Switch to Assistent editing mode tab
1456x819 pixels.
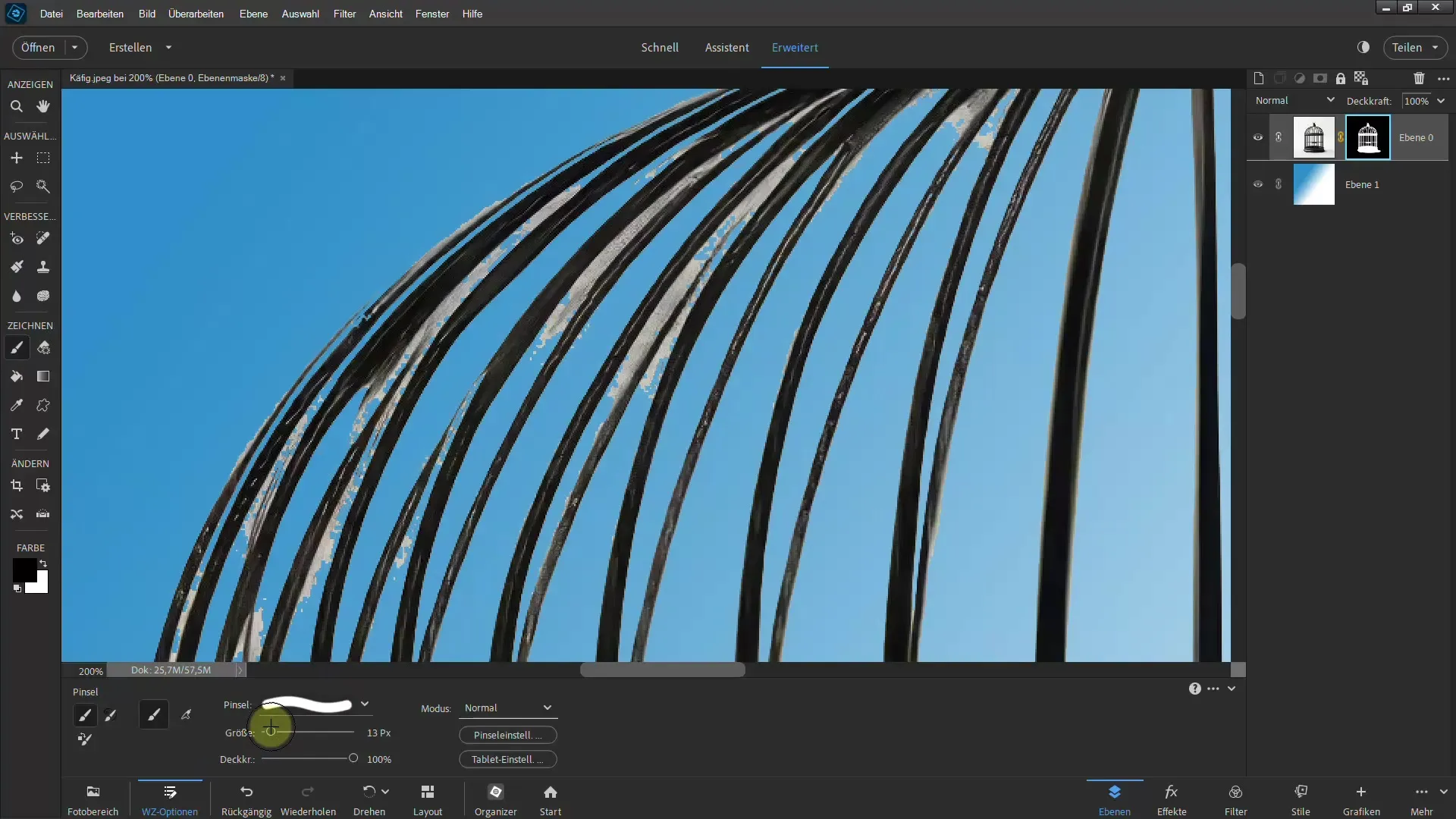727,47
